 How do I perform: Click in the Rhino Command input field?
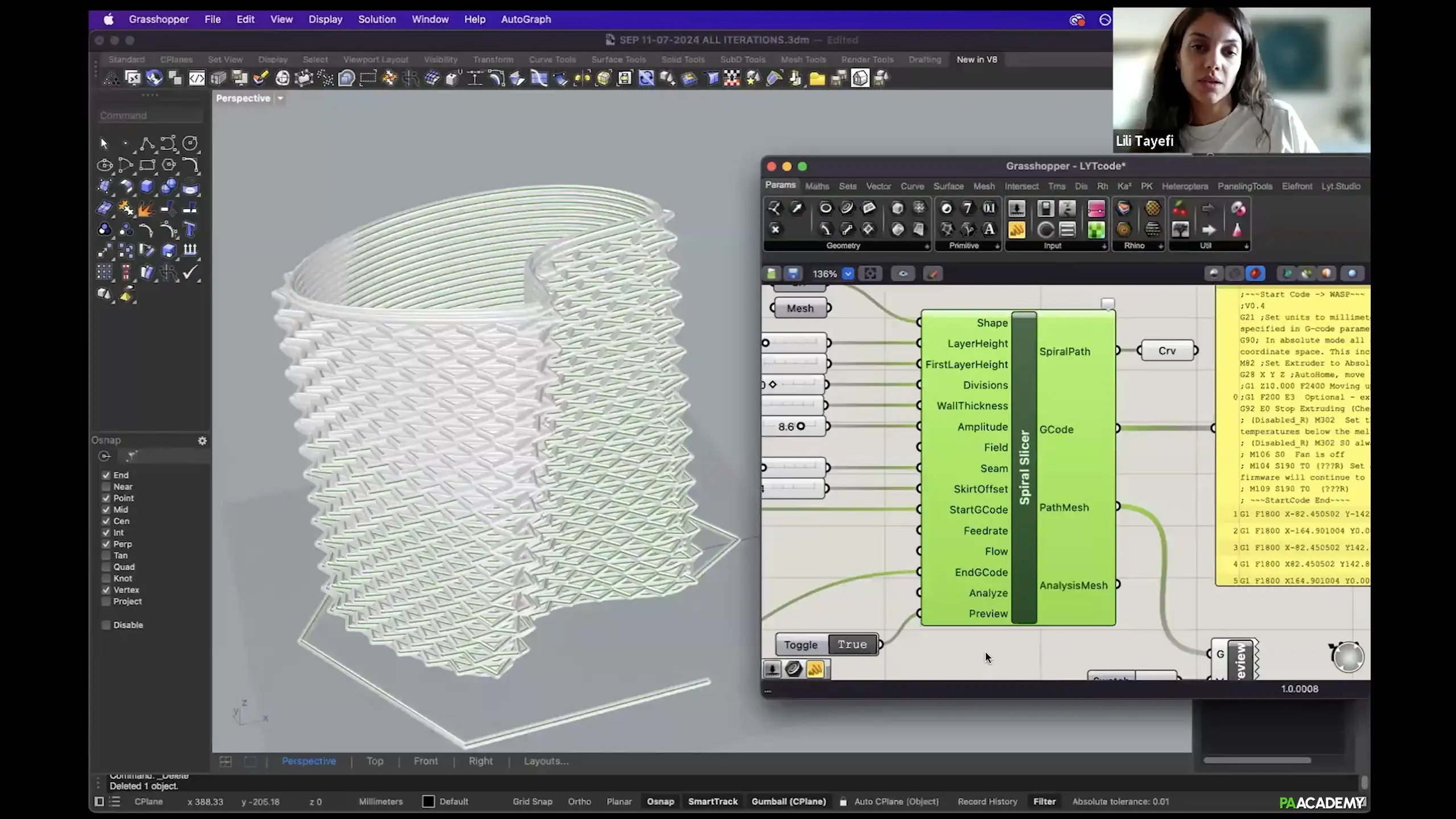150,116
